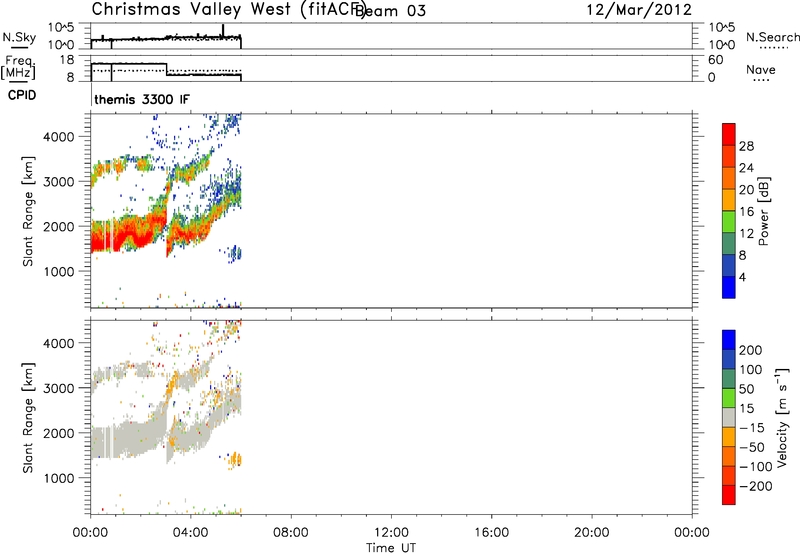
Task: Click the '12:00' time tick label
Action: point(391,533)
